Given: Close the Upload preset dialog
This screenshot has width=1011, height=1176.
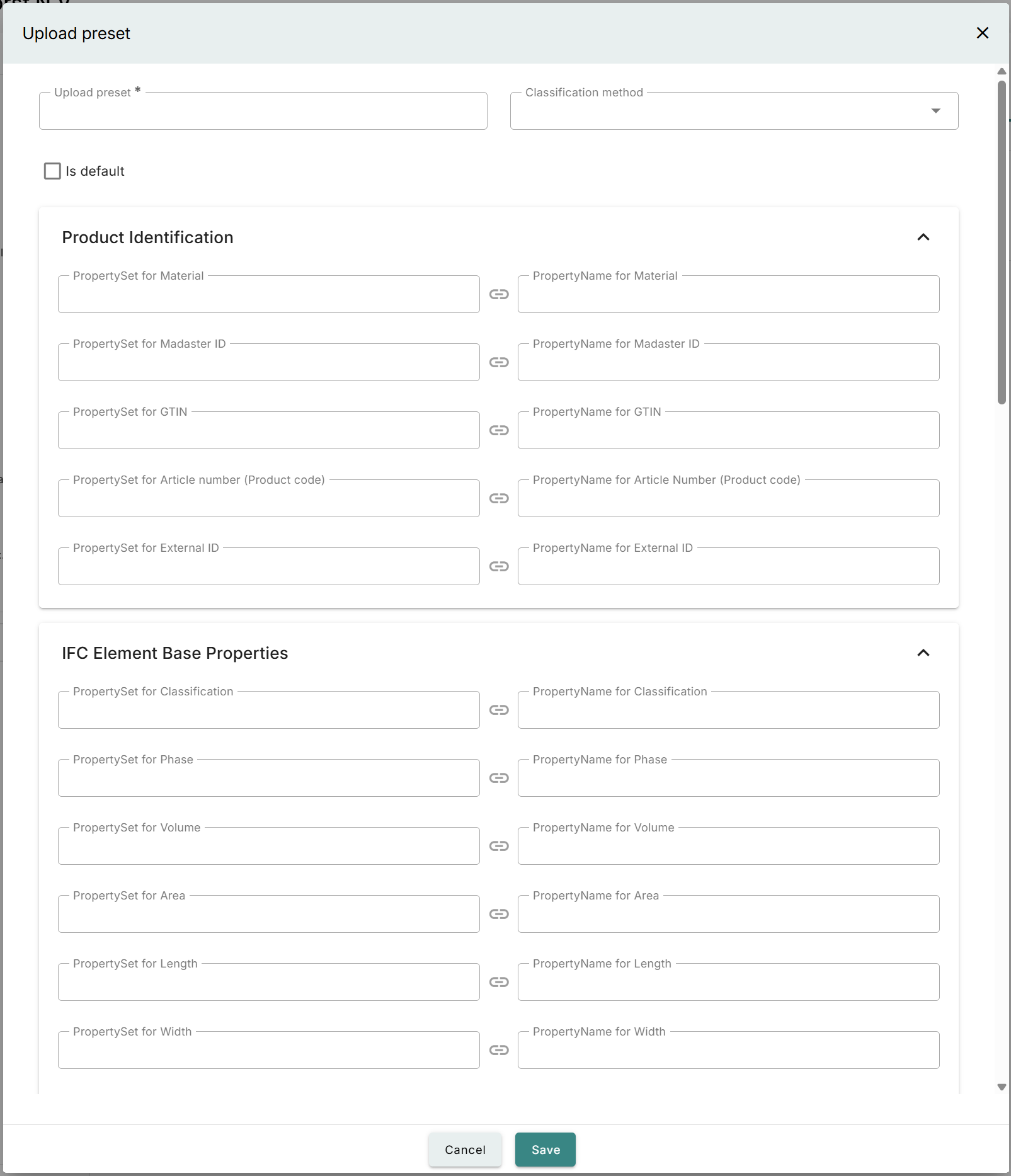Looking at the screenshot, I should (982, 33).
